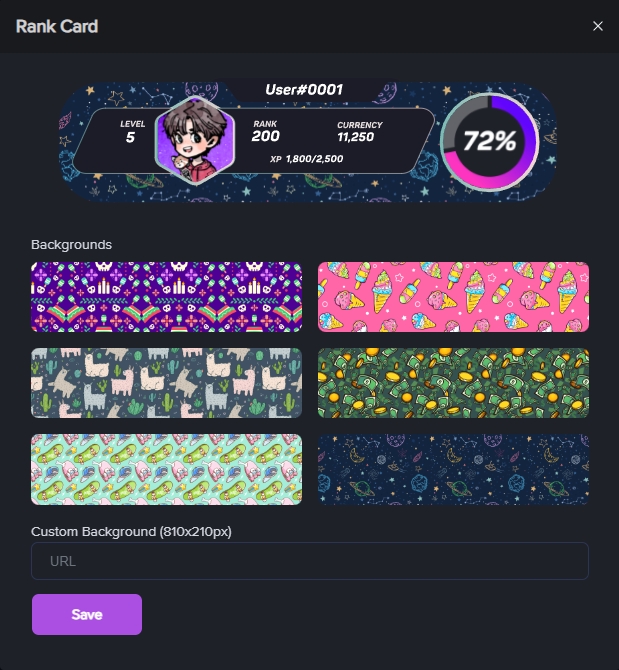
Task: Click the User#0001 name on card
Action: coord(304,90)
